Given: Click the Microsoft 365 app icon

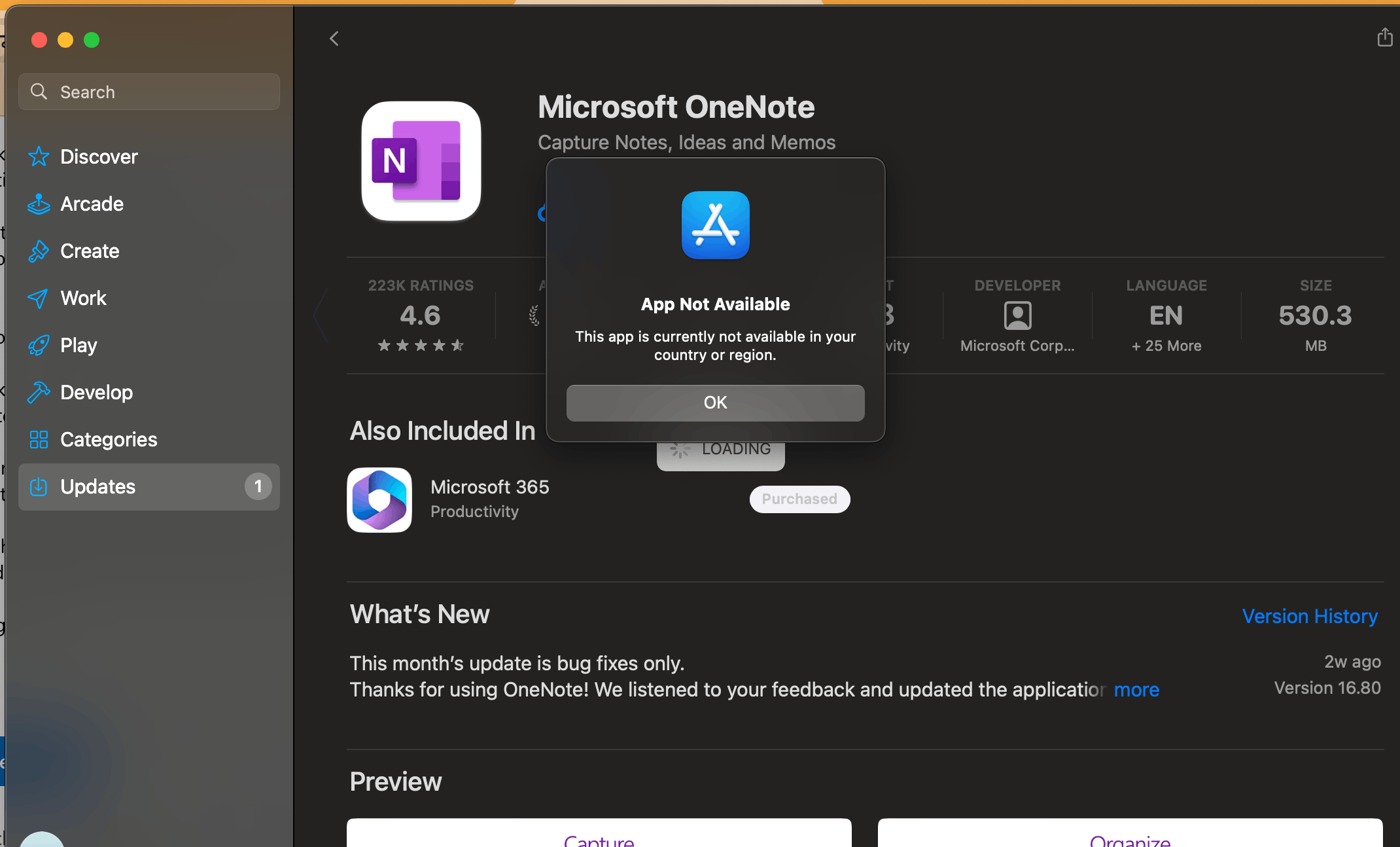Looking at the screenshot, I should point(379,500).
